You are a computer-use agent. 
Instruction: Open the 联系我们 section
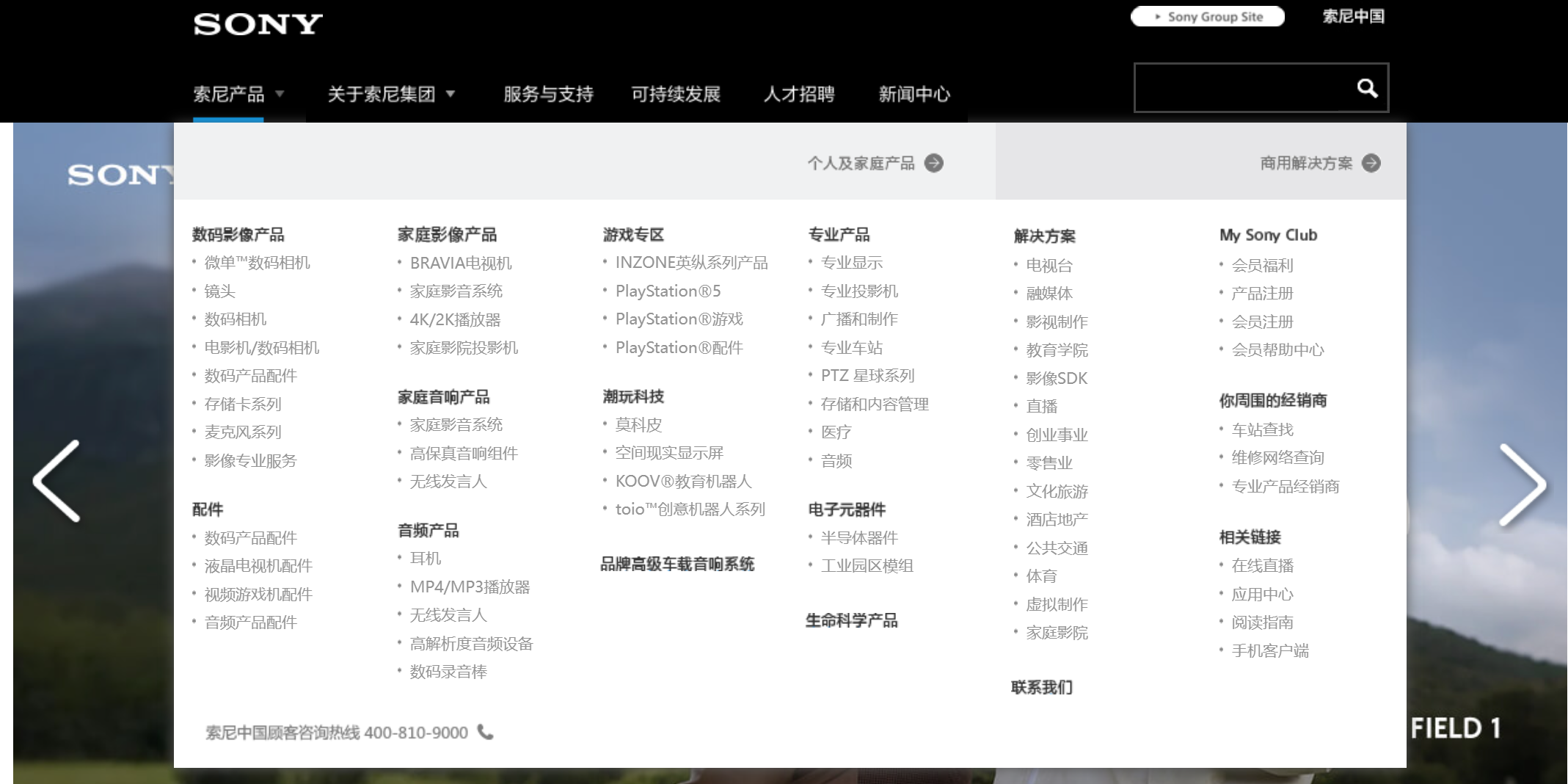tap(1041, 687)
